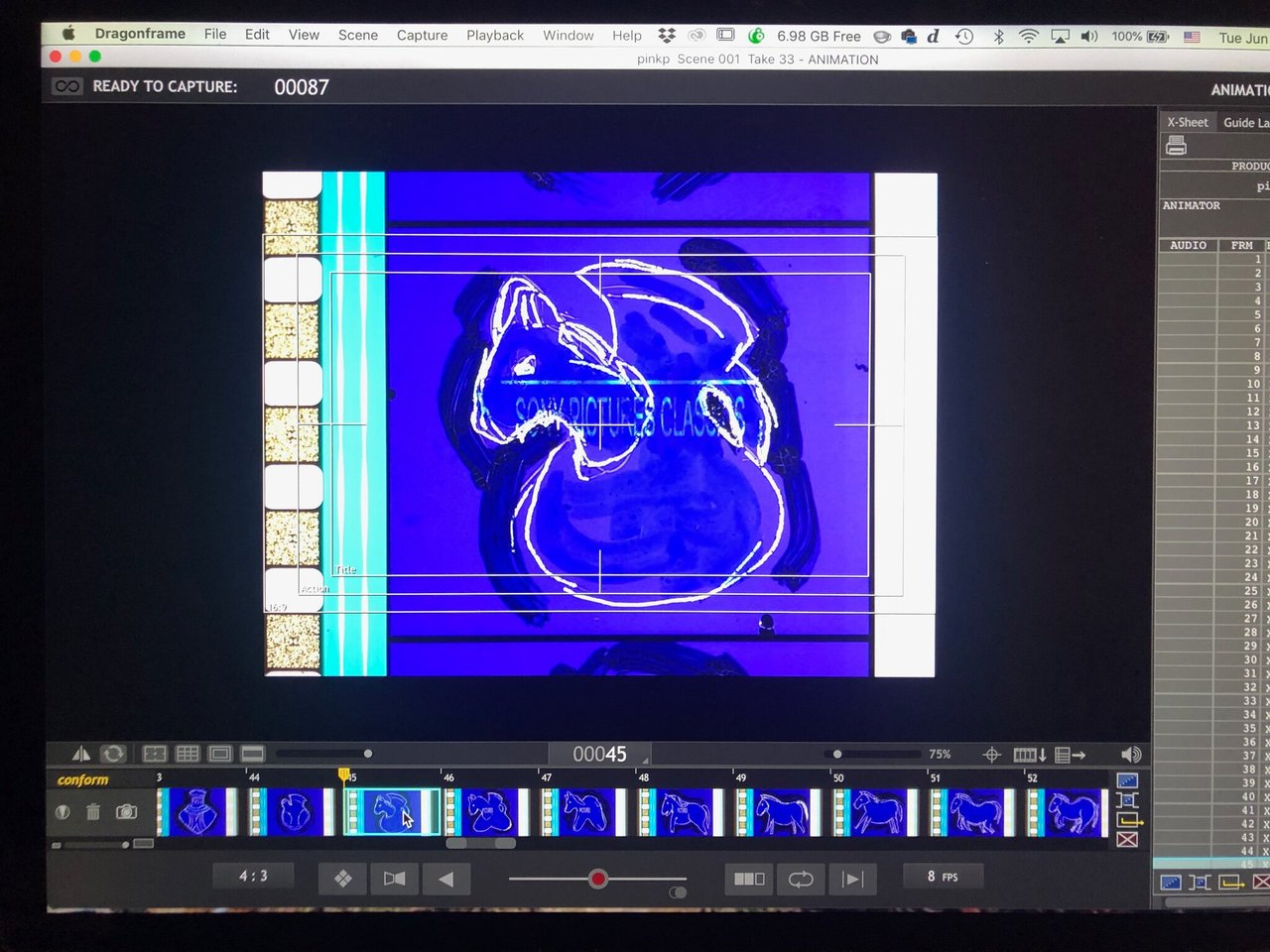The width and height of the screenshot is (1270, 952).
Task: Click the camera capture icon in timeline
Action: coord(126,812)
